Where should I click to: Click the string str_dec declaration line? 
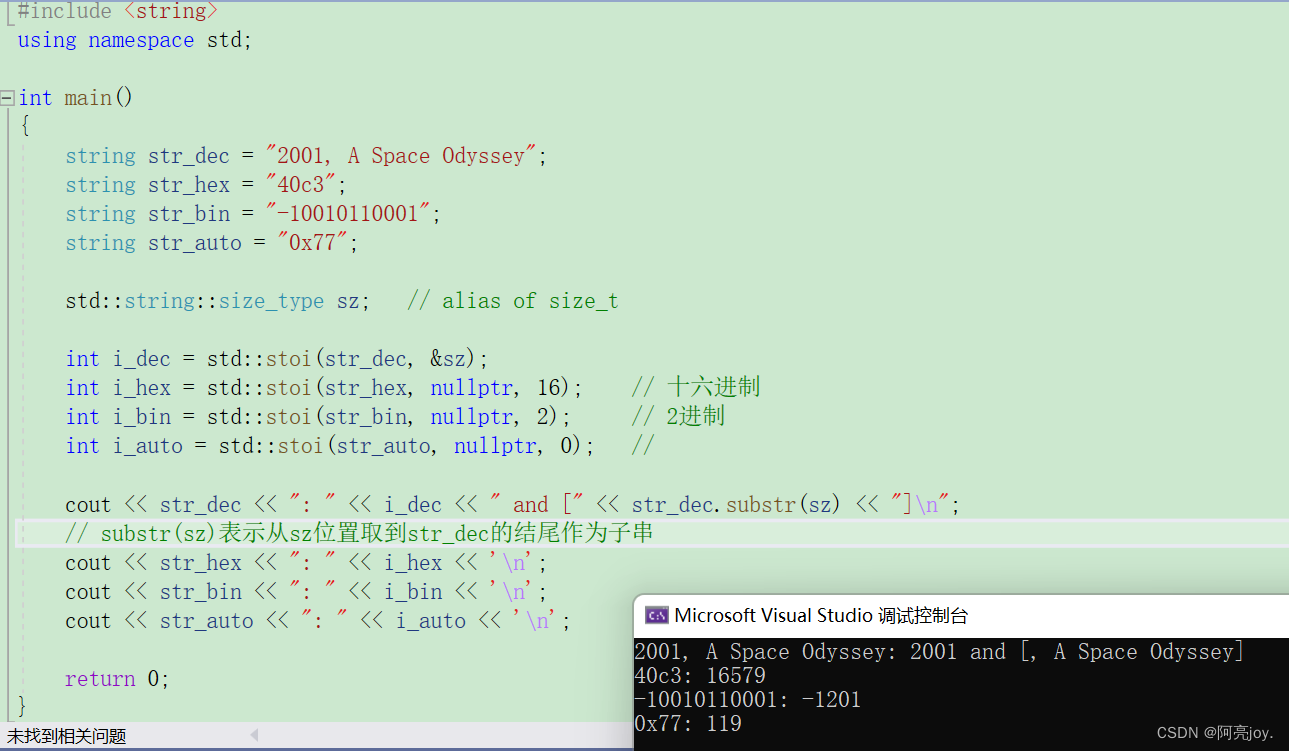(306, 156)
